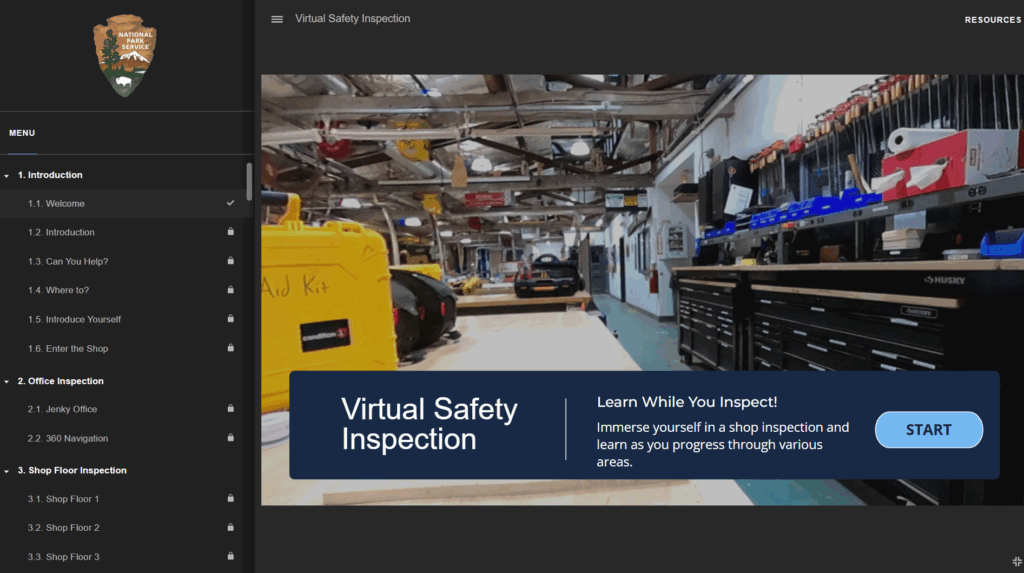Click the lock icon beside Where to?
This screenshot has width=1024, height=573.
(x=231, y=289)
